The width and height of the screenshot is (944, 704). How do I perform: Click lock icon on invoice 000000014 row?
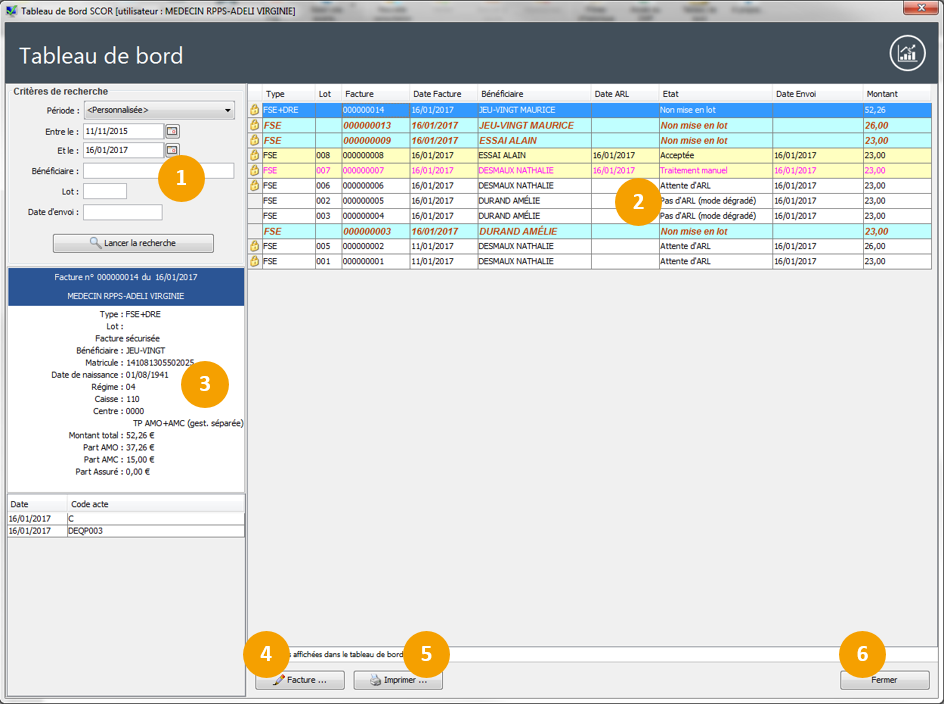(x=254, y=110)
